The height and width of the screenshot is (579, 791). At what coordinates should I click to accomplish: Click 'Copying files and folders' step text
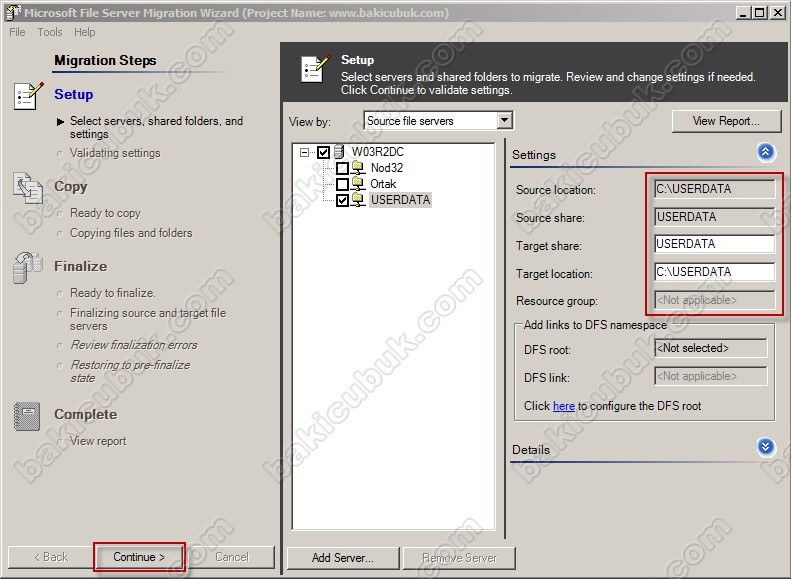[131, 233]
